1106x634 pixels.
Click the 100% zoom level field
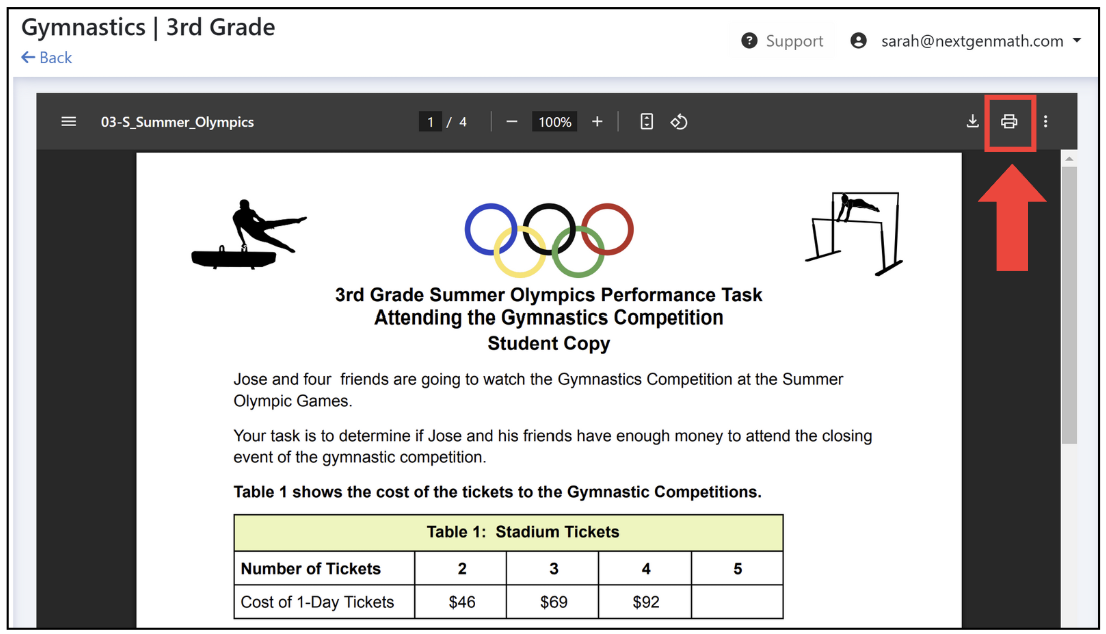pyautogui.click(x=555, y=122)
